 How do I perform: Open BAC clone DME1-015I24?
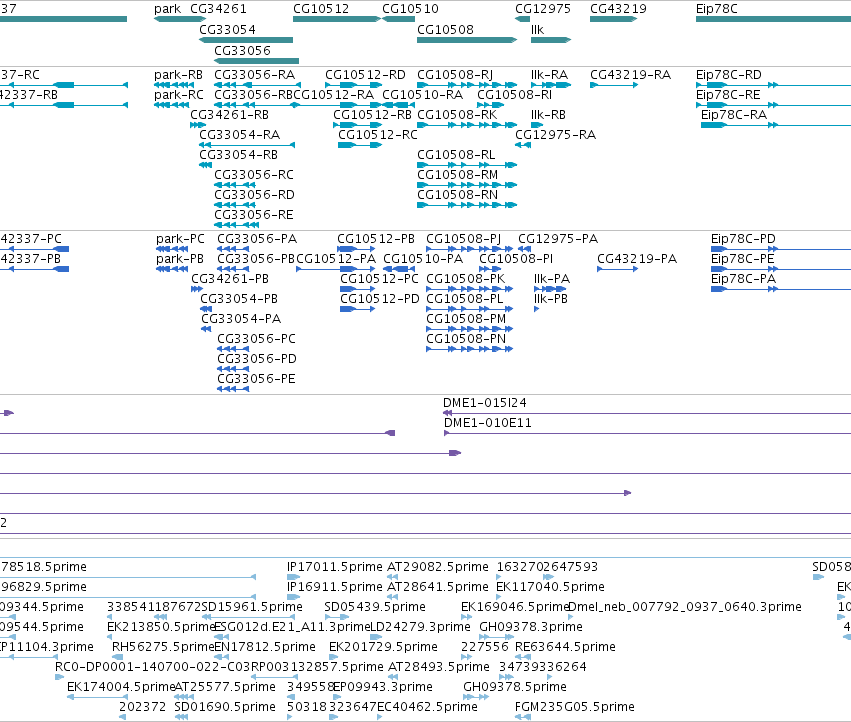point(485,403)
